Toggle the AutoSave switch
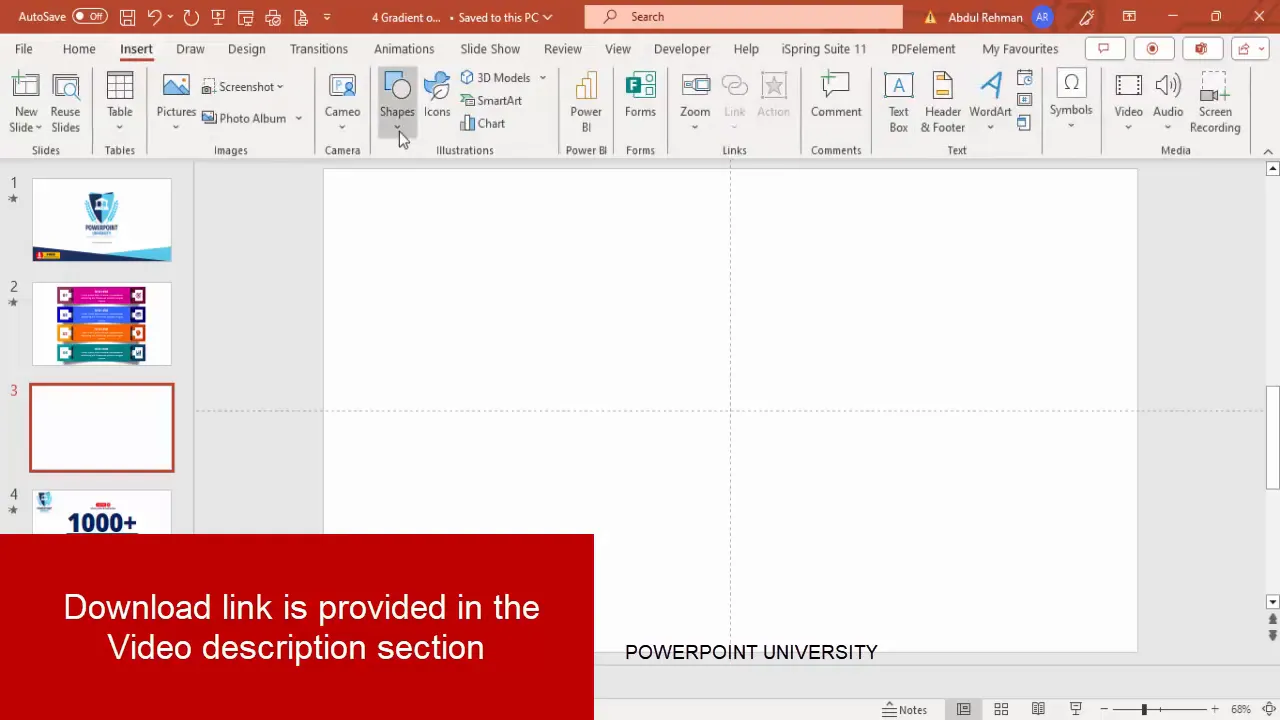Image resolution: width=1280 pixels, height=720 pixels. click(90, 17)
